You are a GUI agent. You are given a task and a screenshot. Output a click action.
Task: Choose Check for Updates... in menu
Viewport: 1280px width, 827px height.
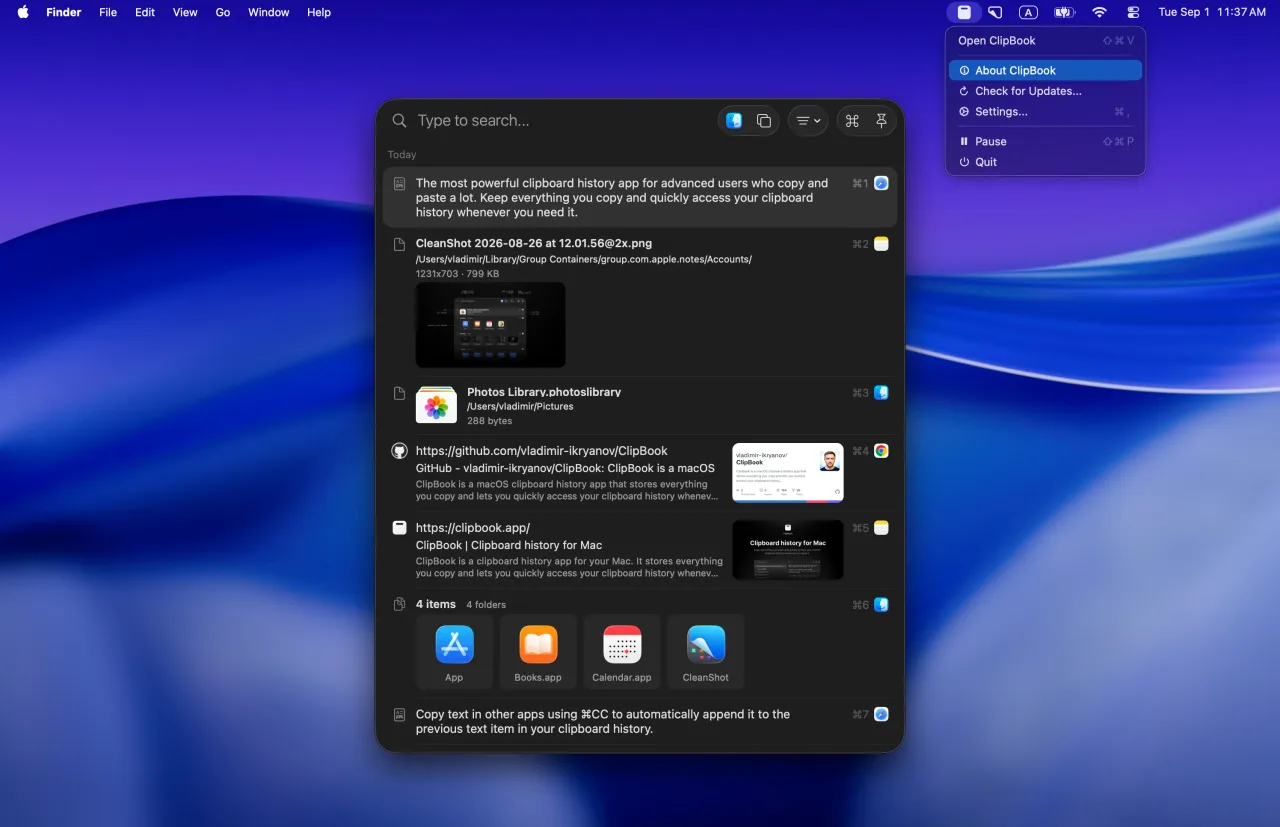coord(1045,91)
